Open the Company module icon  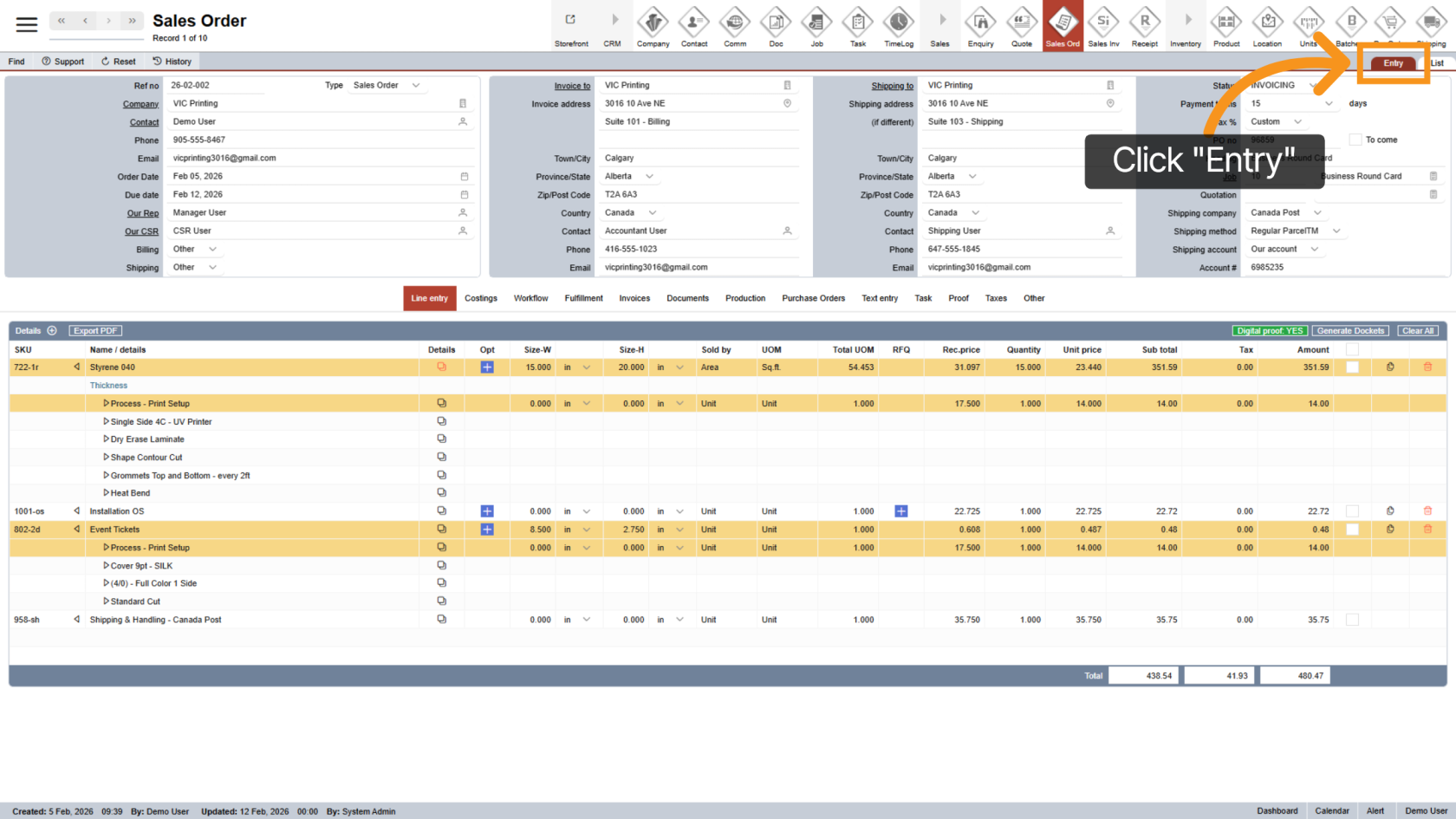[x=653, y=26]
